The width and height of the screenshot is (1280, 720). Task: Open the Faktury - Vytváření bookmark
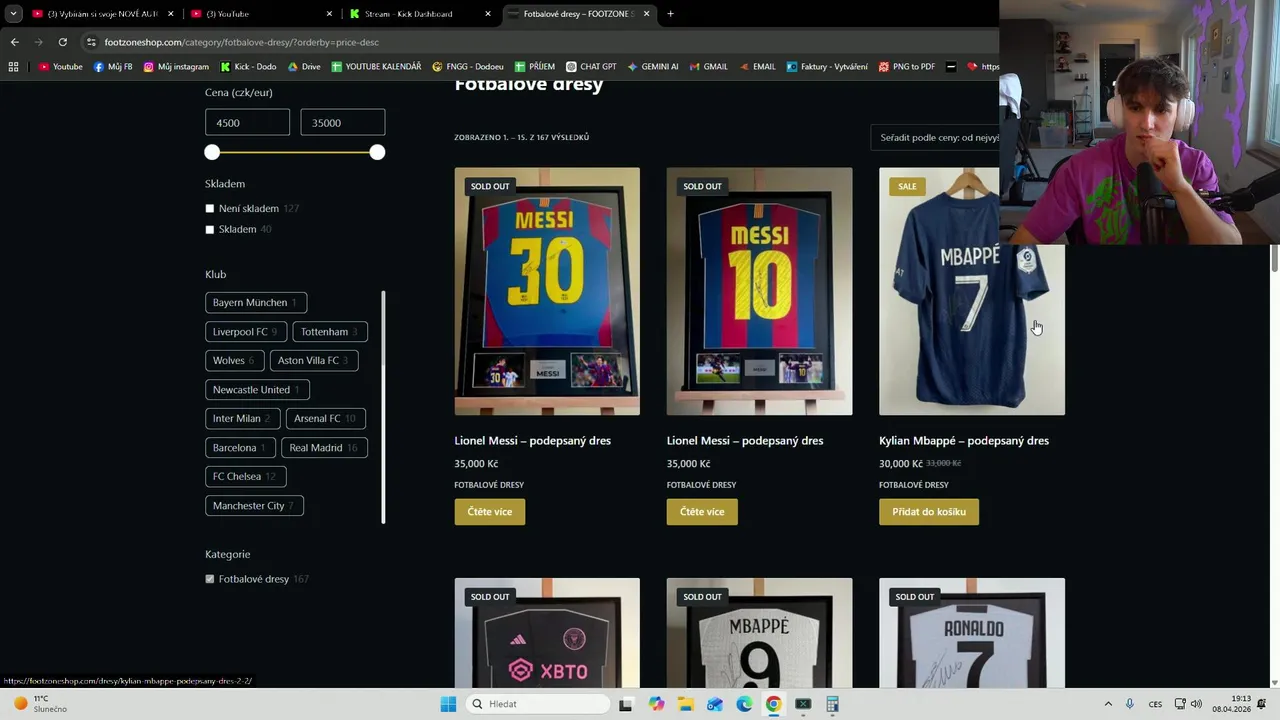coord(827,67)
